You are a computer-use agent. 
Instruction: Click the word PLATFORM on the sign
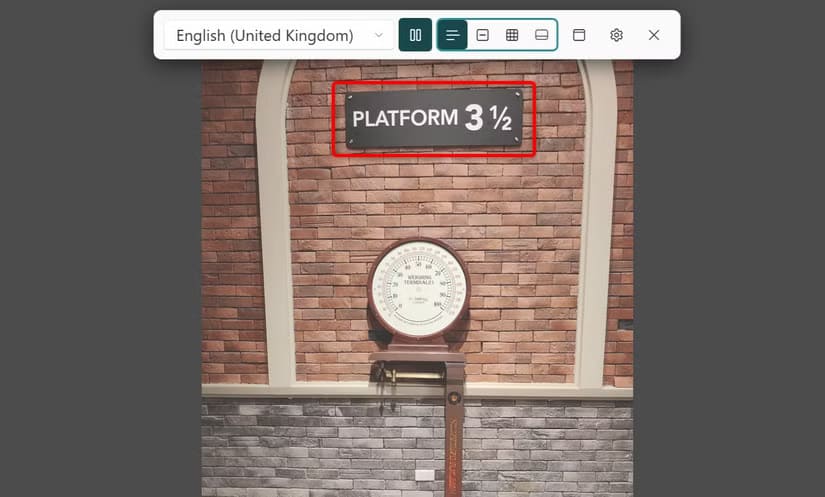click(404, 118)
